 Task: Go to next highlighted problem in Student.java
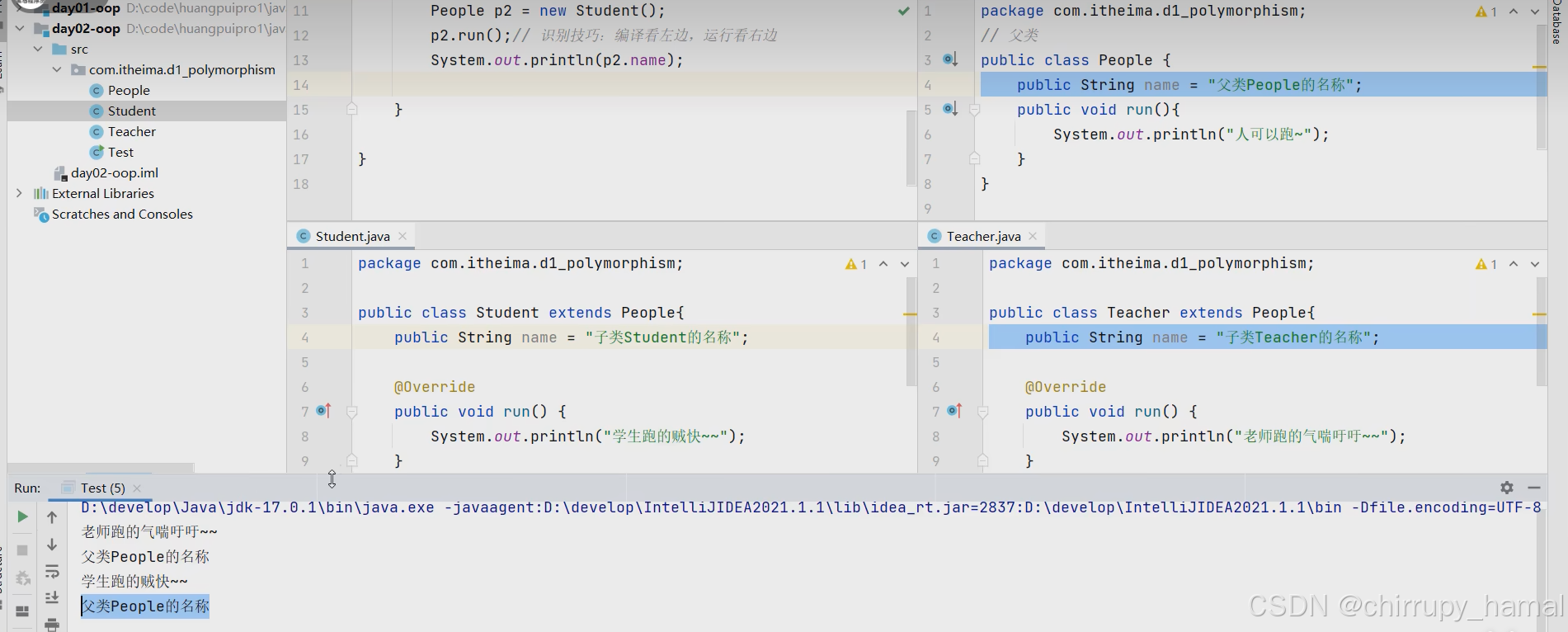(905, 264)
